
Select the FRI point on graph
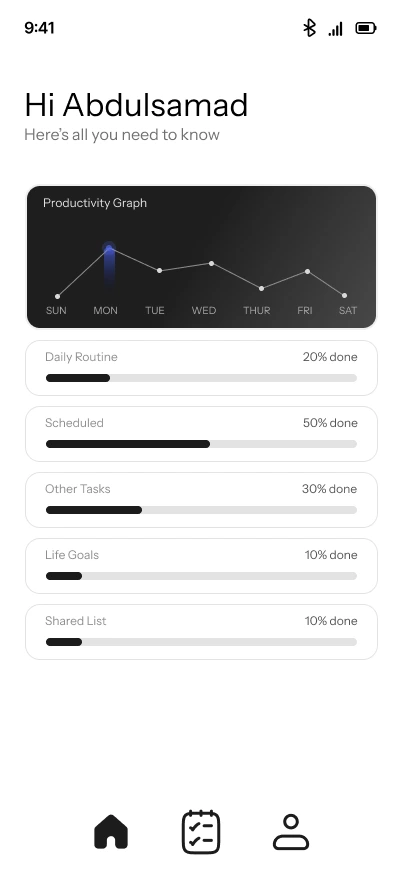click(x=307, y=271)
